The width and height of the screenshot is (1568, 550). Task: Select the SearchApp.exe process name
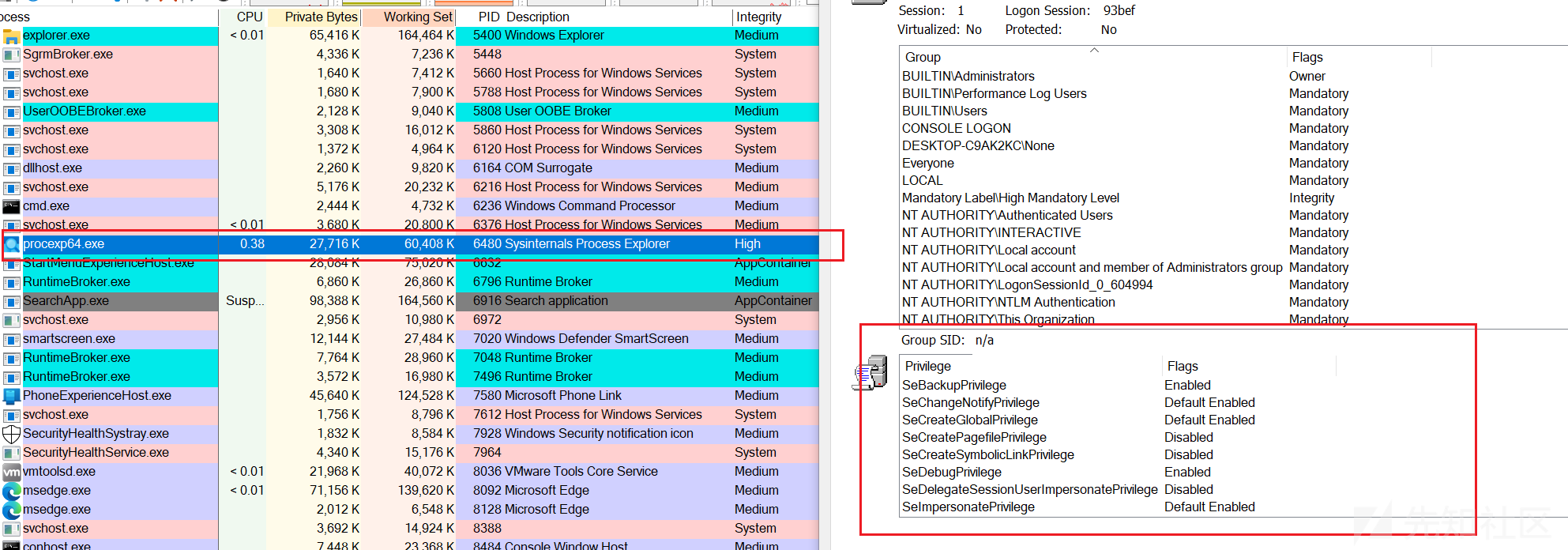pyautogui.click(x=66, y=301)
